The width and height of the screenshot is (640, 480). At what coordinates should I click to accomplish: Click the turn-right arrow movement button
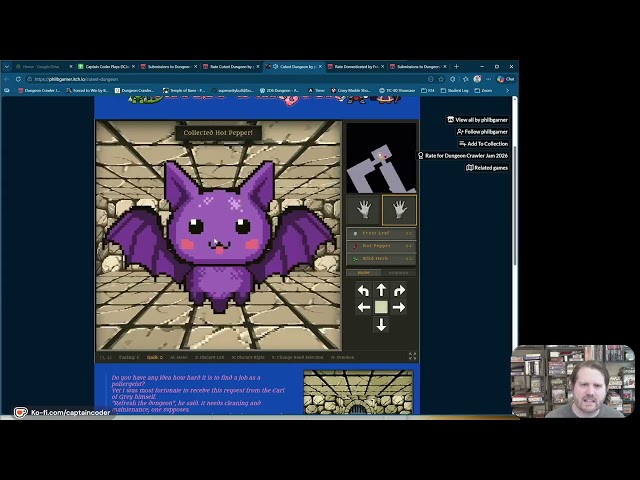coord(399,291)
